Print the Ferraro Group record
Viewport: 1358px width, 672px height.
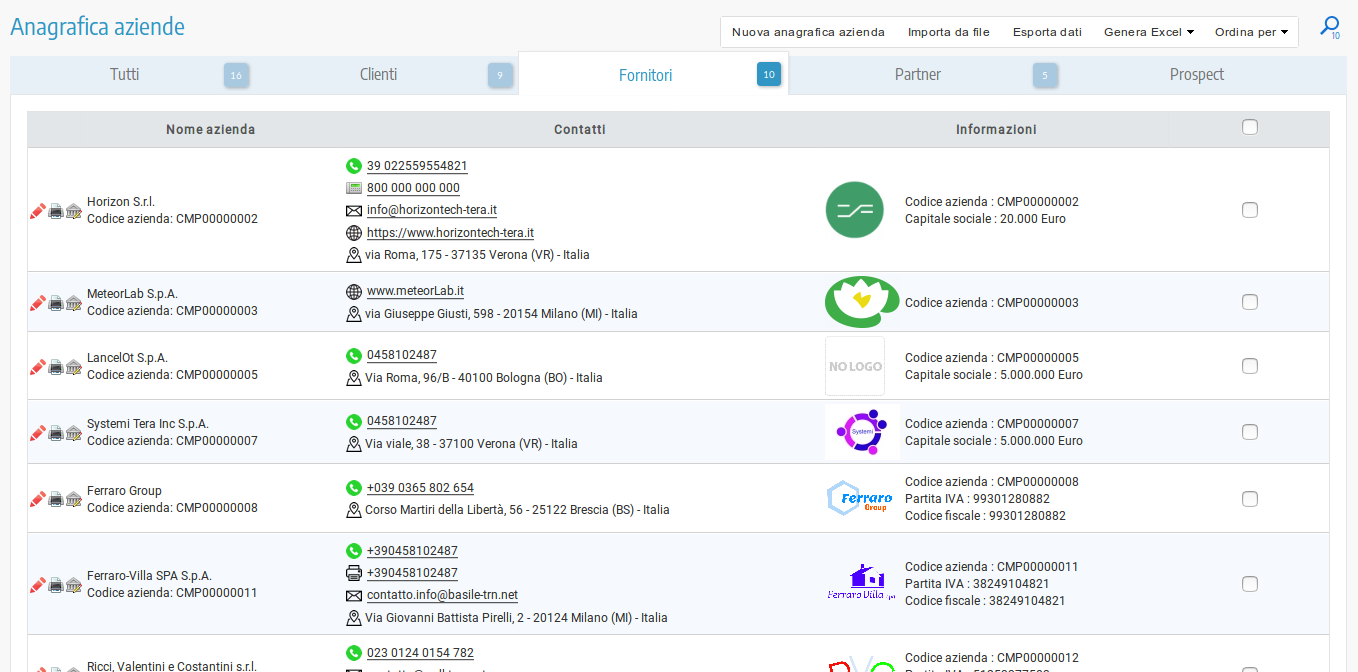coord(56,499)
